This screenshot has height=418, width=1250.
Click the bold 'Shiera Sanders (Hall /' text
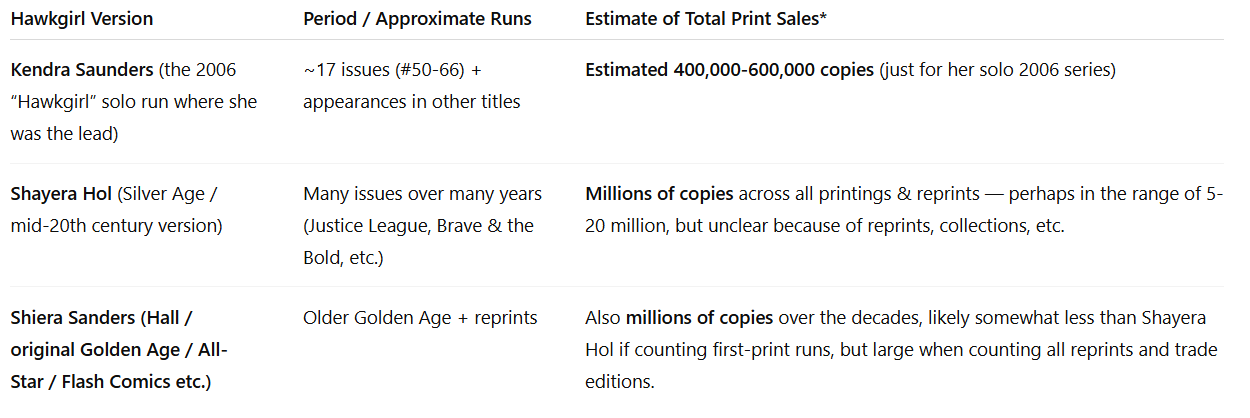102,318
